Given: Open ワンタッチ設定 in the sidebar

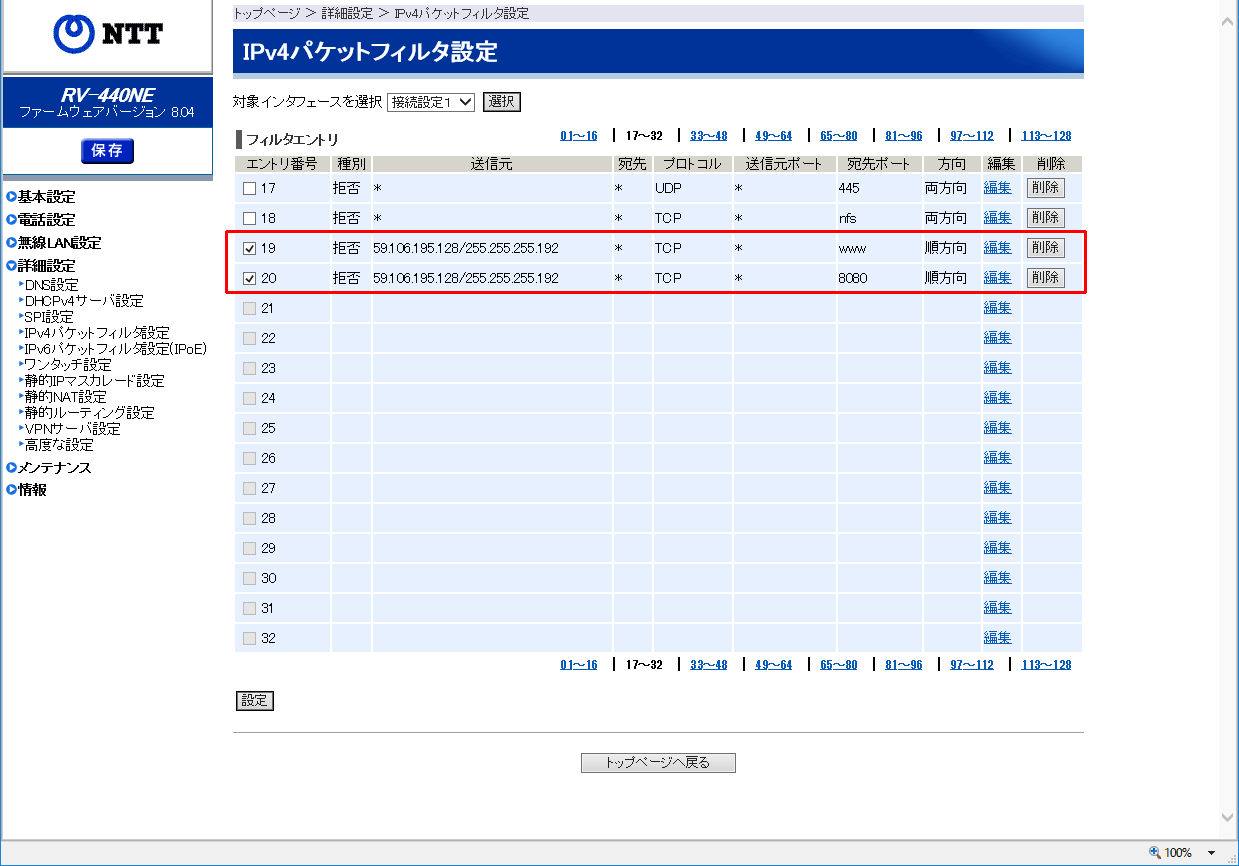Looking at the screenshot, I should point(68,365).
